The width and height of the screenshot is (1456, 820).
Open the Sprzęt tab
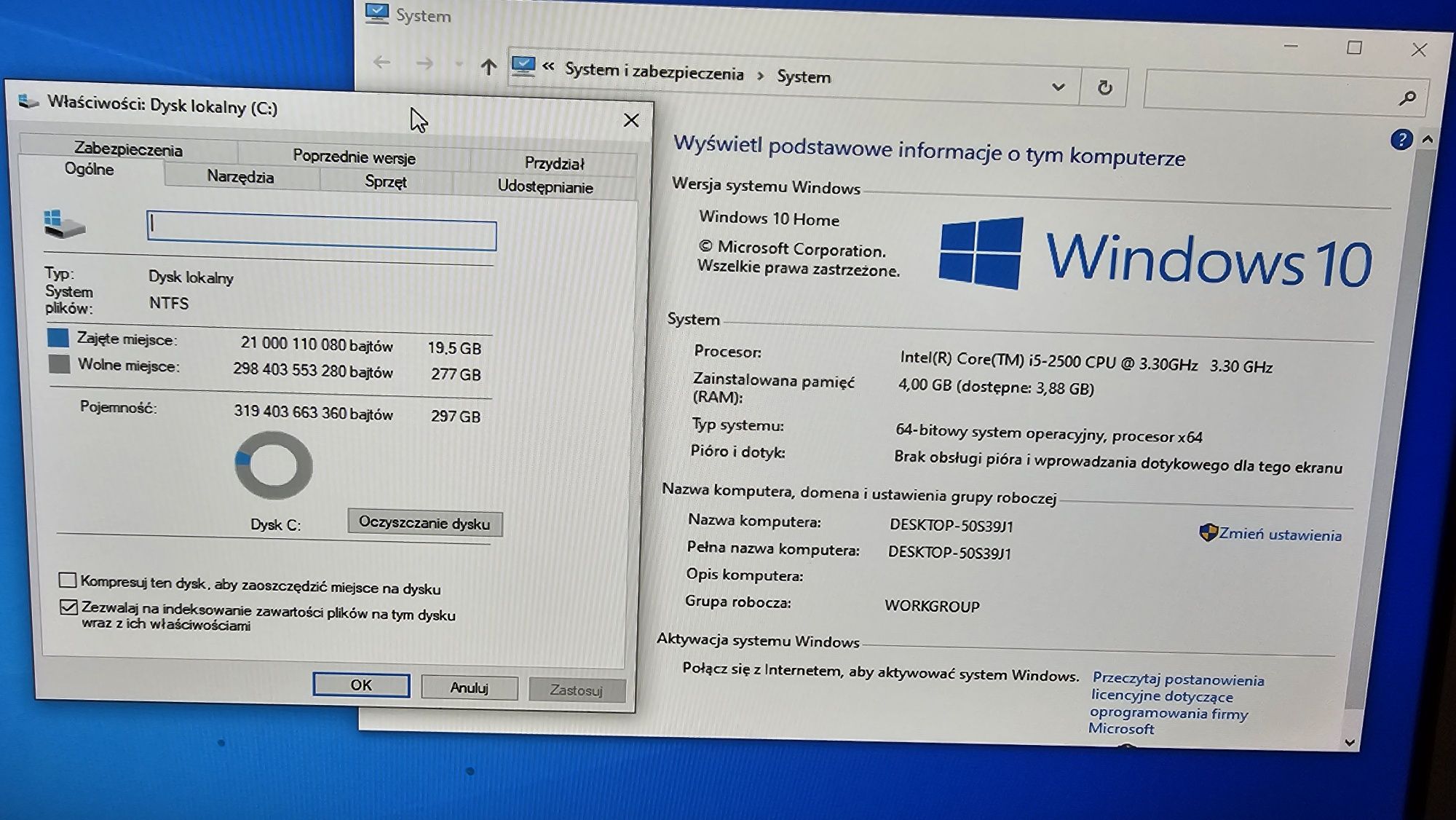click(x=385, y=182)
